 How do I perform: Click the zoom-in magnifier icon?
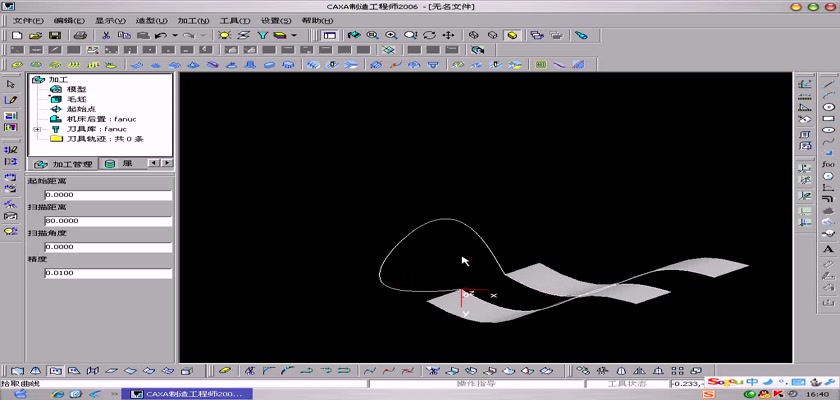click(x=391, y=35)
